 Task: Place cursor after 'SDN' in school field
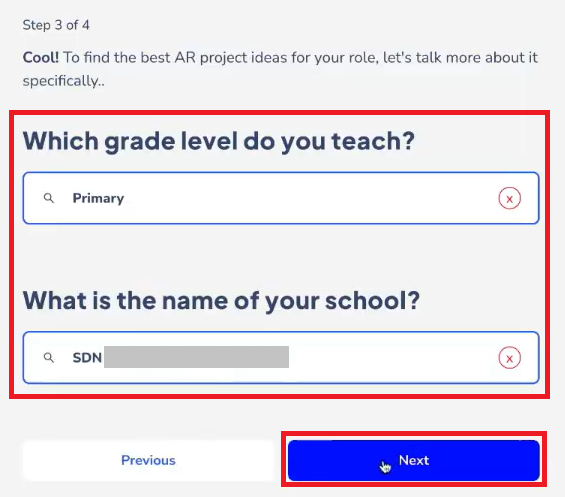(x=103, y=358)
